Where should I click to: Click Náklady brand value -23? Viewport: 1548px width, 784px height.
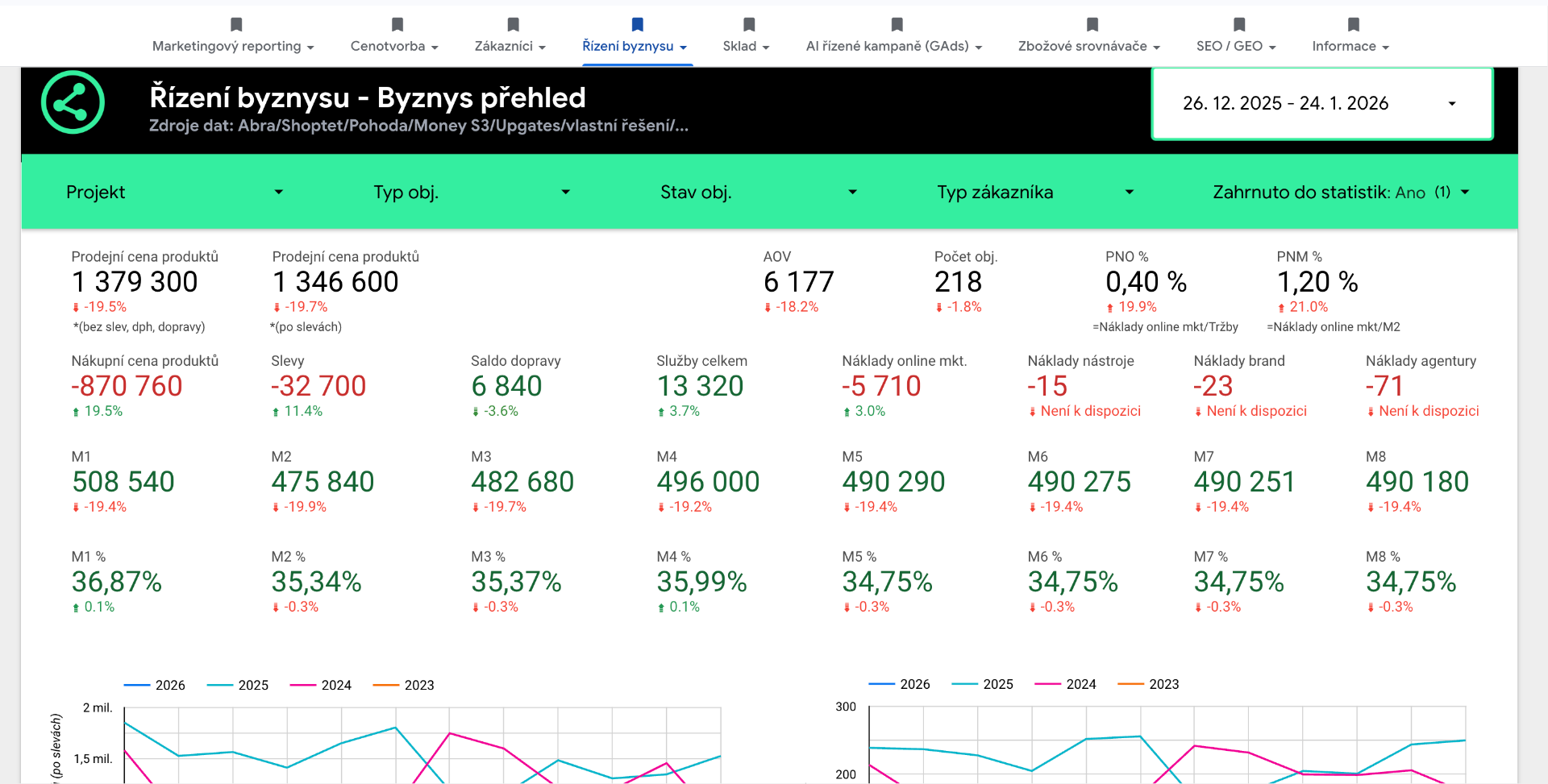pyautogui.click(x=1213, y=386)
